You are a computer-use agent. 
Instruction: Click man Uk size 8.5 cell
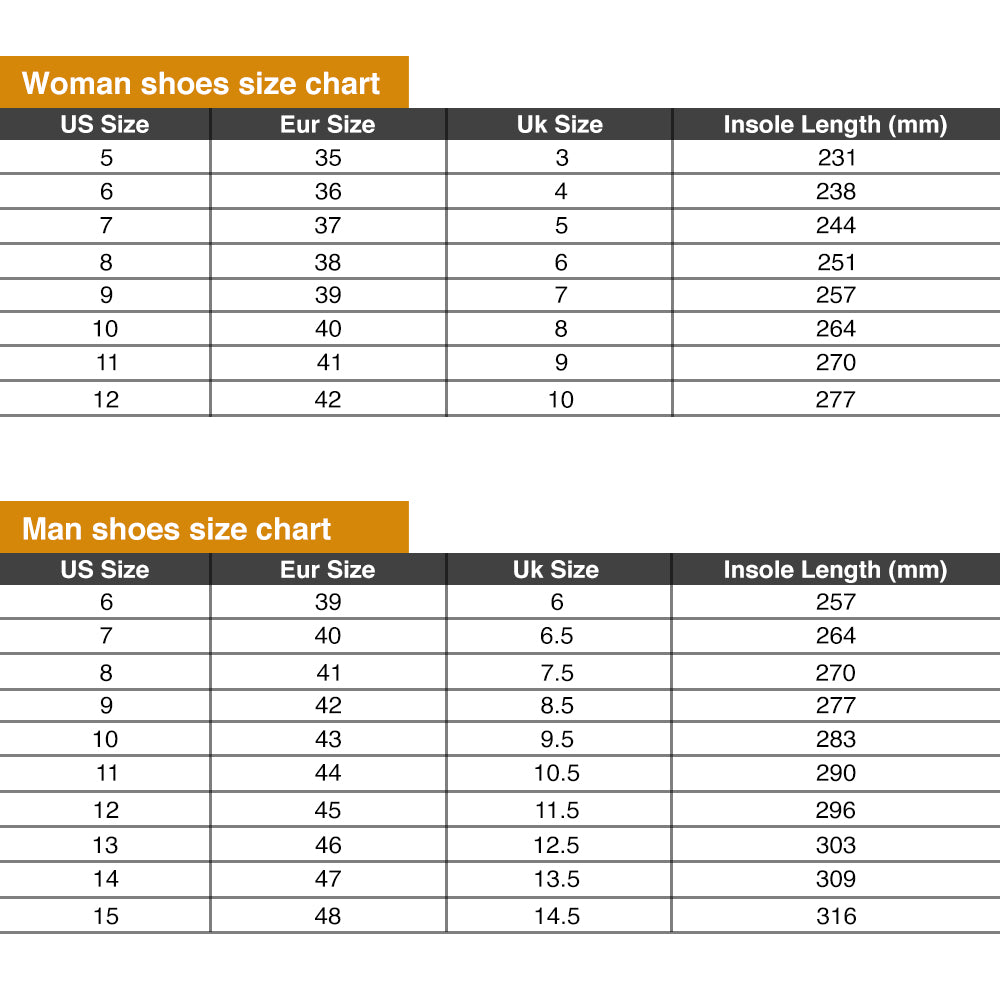tap(557, 706)
